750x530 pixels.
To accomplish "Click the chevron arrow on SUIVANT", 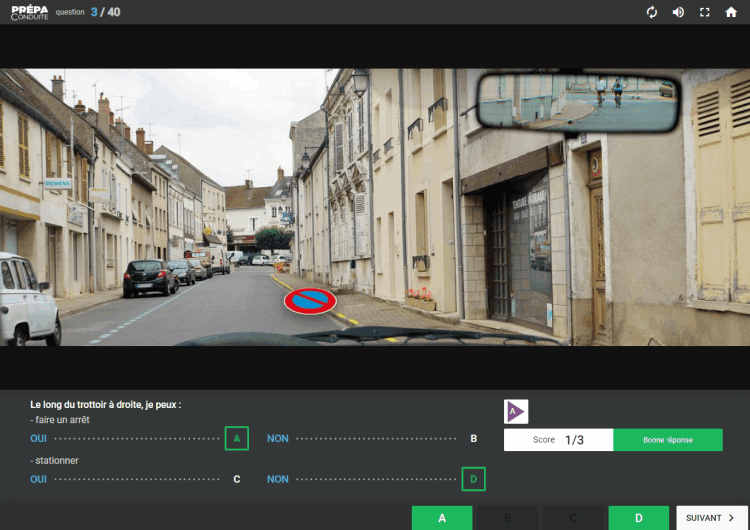I will 732,518.
